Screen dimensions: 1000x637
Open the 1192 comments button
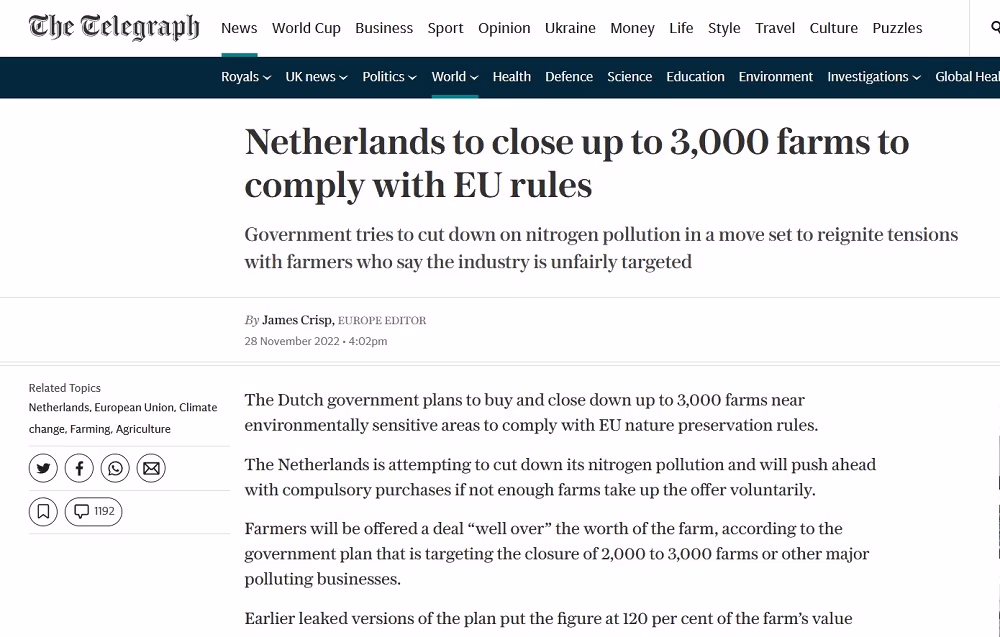click(93, 511)
